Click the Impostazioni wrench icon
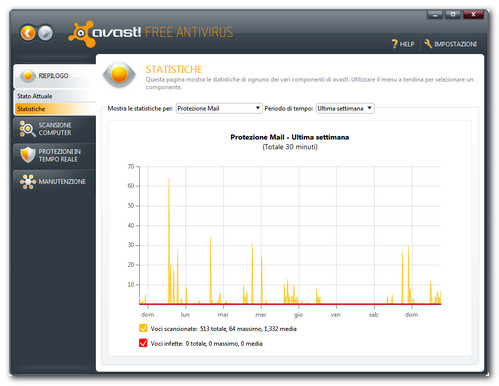Viewport: 499px width, 386px height. click(x=428, y=44)
